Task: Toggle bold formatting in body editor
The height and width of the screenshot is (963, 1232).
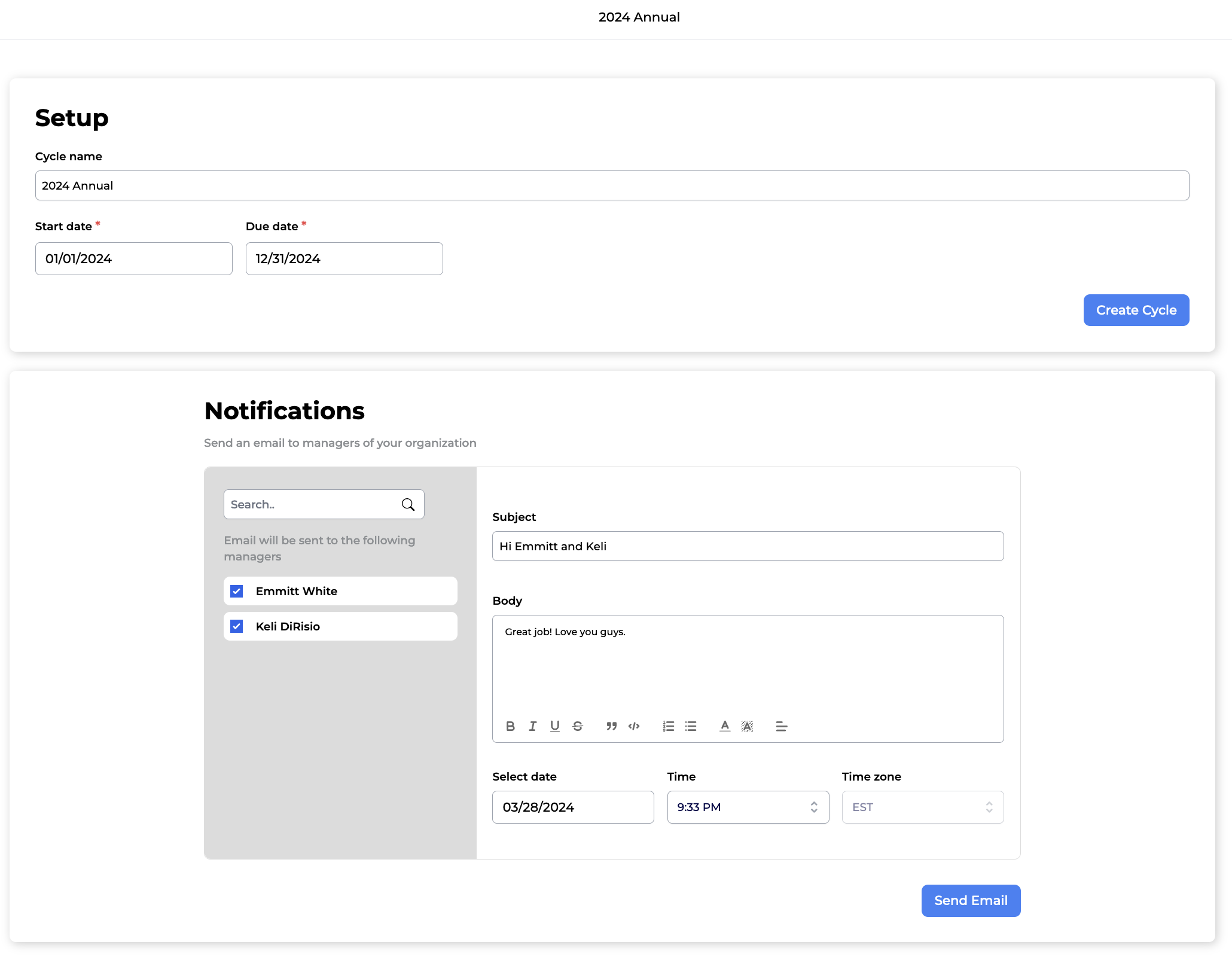Action: point(510,726)
